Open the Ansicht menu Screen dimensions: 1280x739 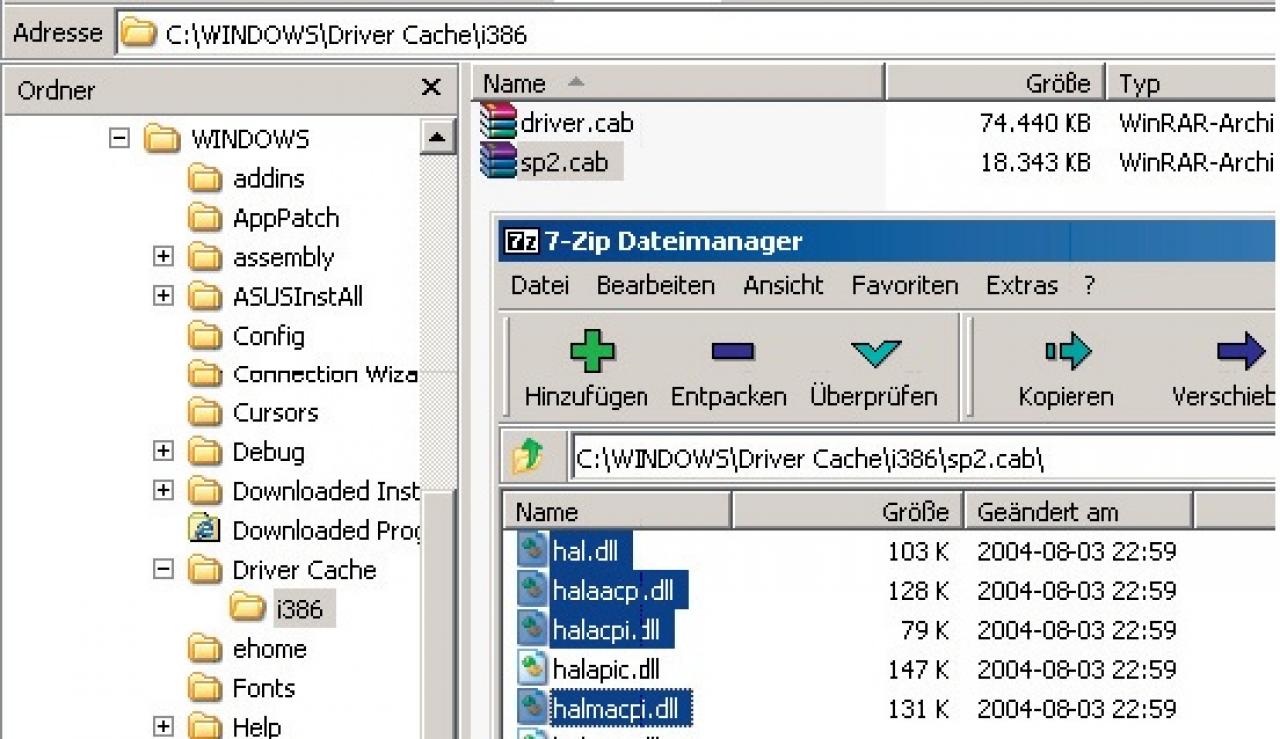click(x=783, y=285)
